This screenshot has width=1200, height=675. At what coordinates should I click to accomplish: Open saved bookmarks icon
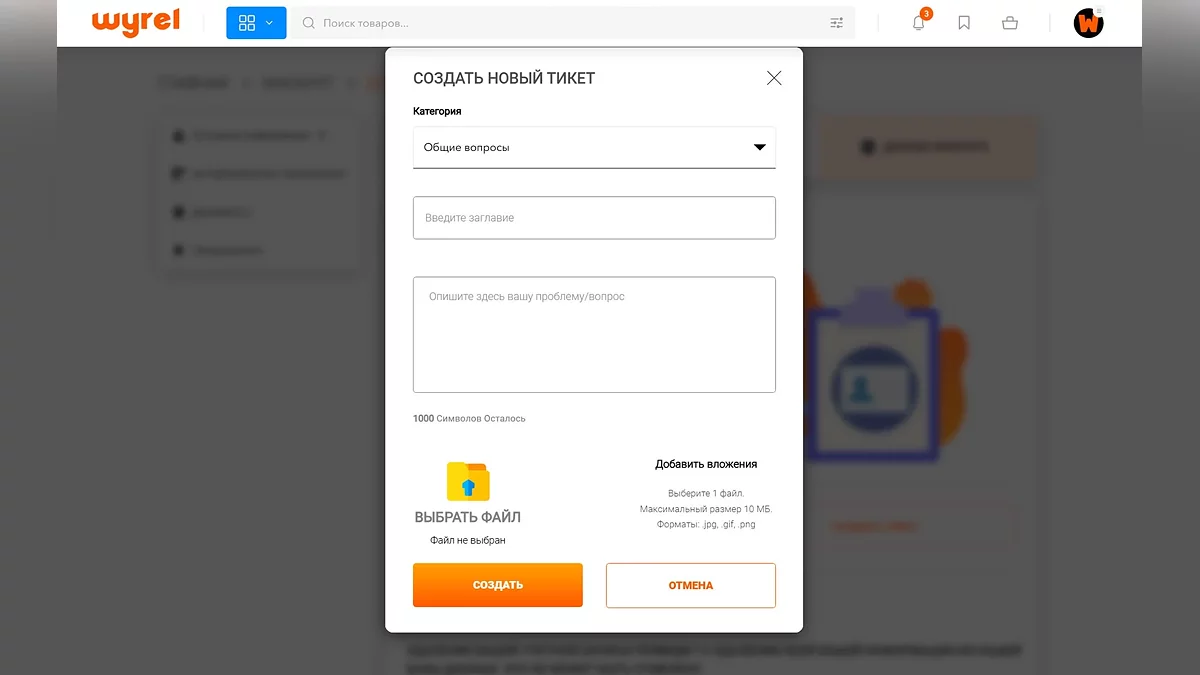tap(964, 23)
